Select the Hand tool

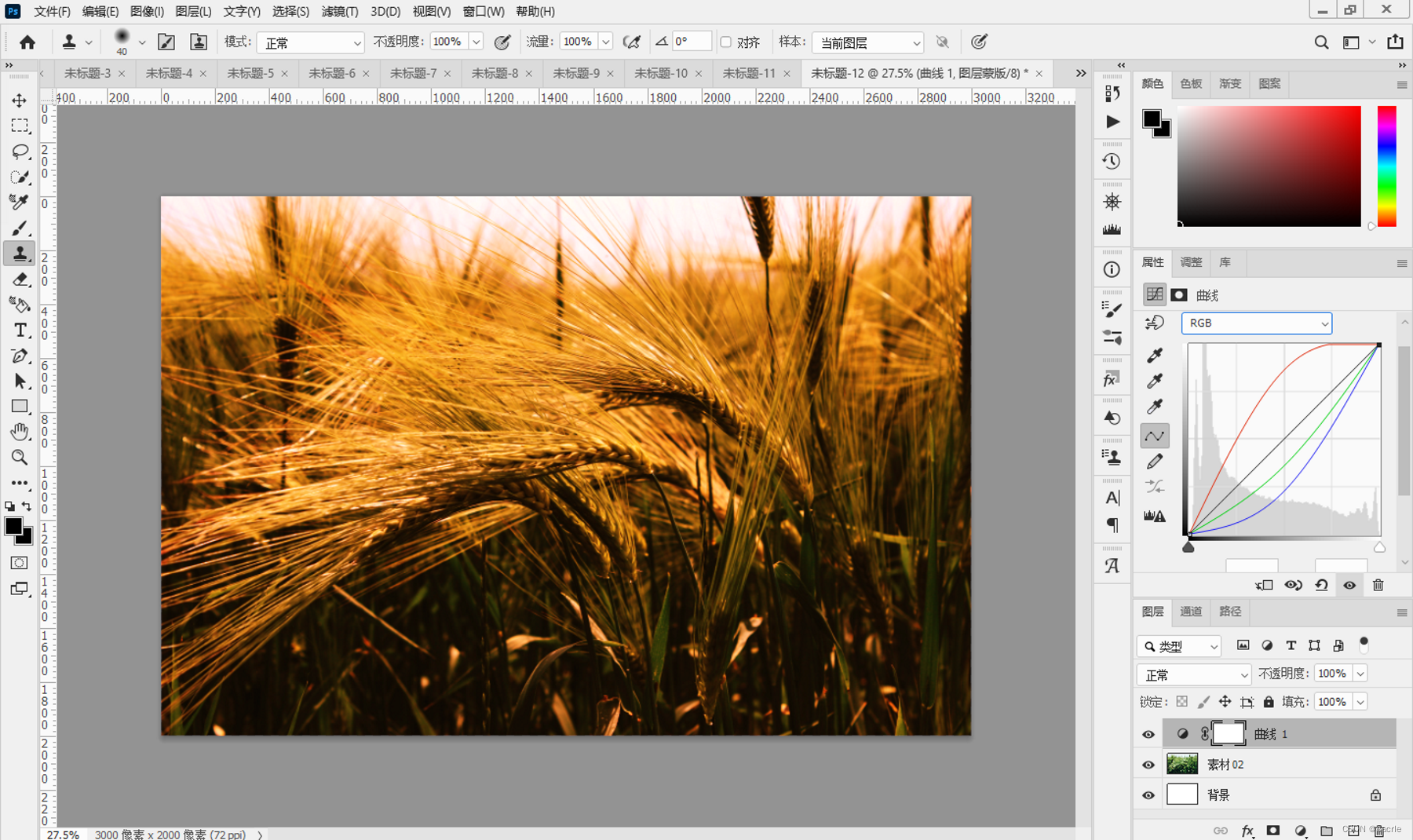point(20,432)
